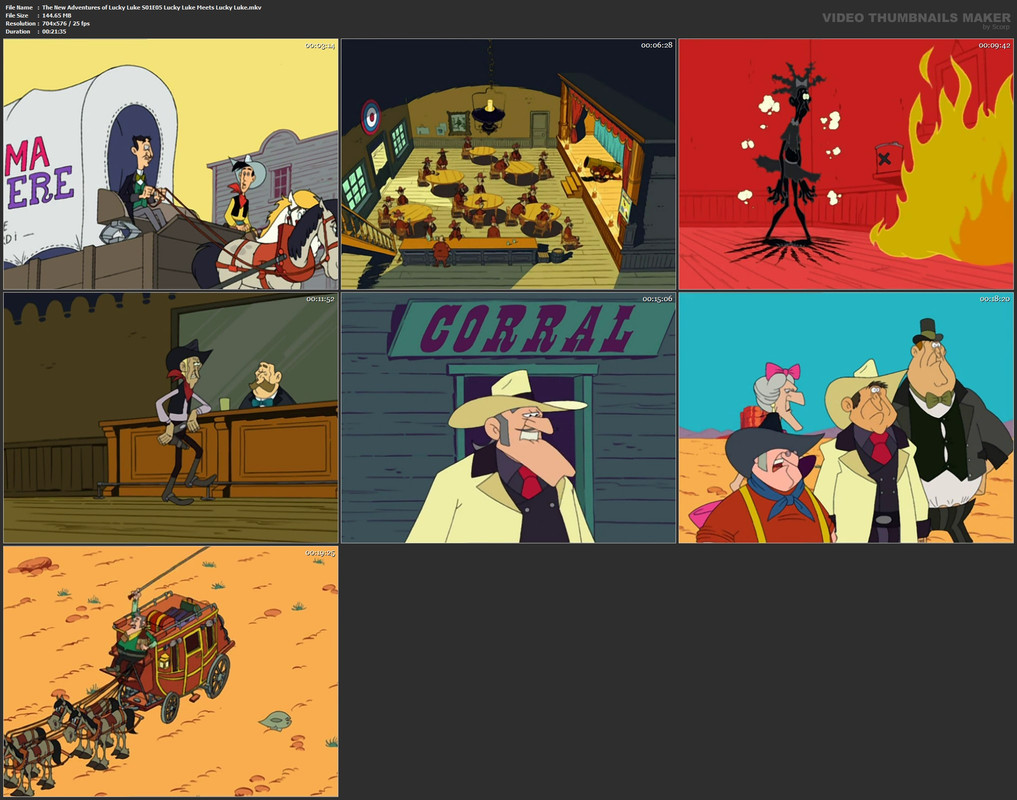Click the 'File Size' label

(17, 16)
